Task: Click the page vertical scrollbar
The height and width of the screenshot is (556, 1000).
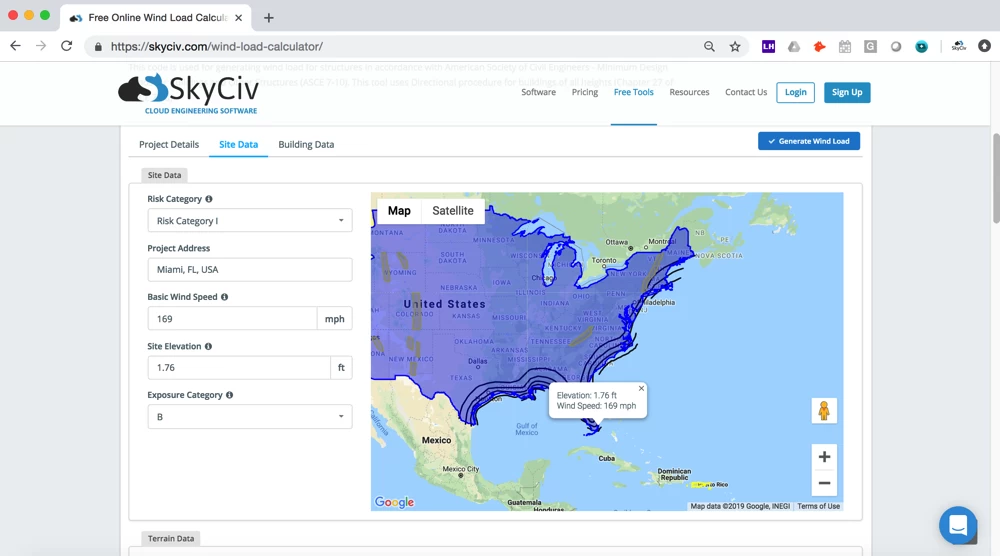Action: (x=996, y=179)
